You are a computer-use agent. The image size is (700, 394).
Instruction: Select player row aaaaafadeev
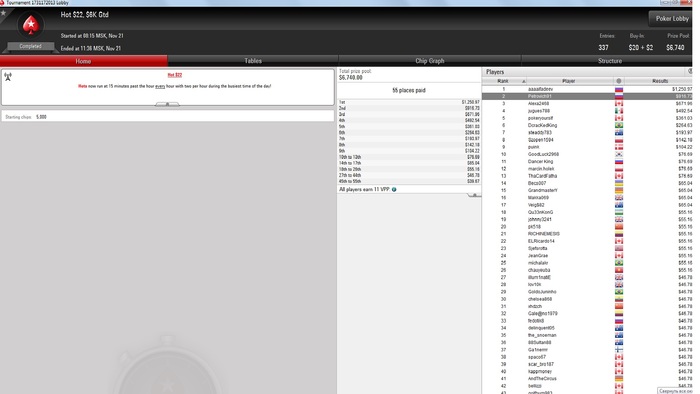(587, 89)
